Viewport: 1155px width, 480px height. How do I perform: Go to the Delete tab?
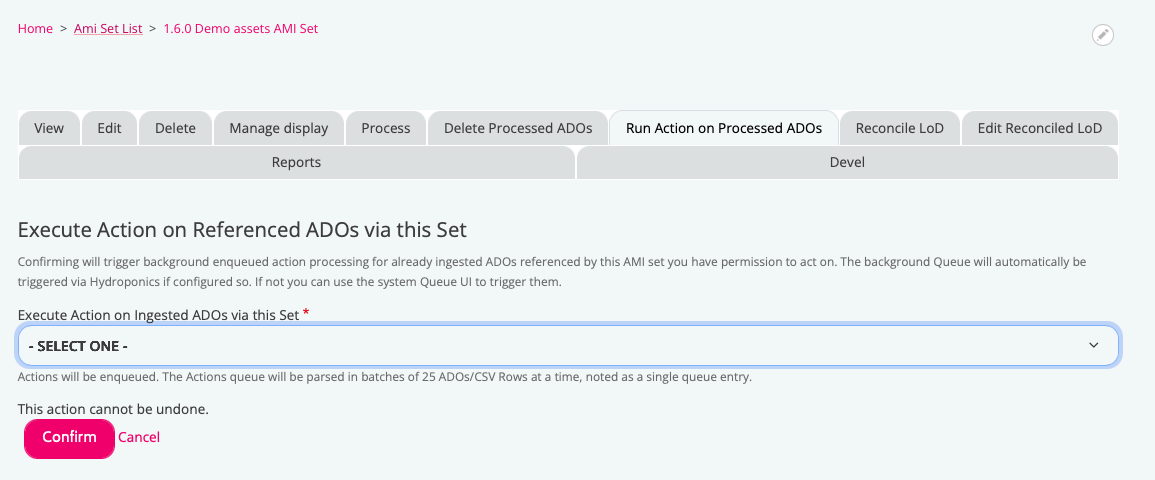(175, 128)
